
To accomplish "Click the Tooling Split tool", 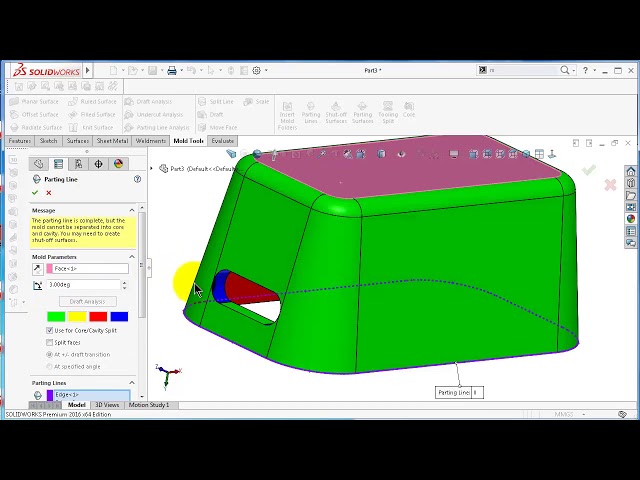I will [388, 113].
